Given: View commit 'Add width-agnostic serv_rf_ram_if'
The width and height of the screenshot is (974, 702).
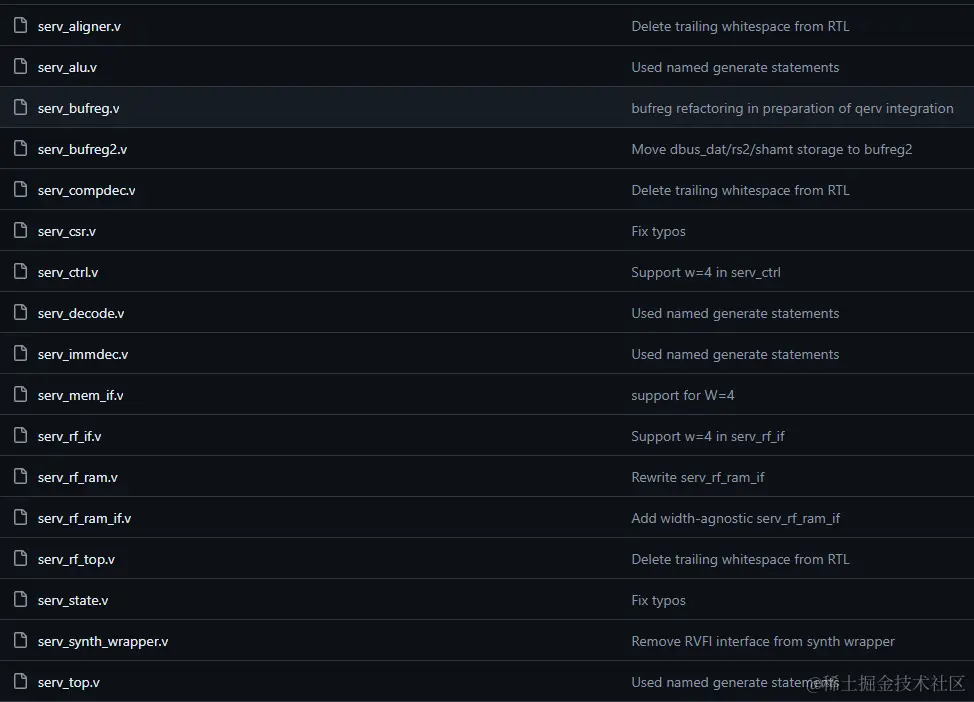Looking at the screenshot, I should click(x=735, y=518).
